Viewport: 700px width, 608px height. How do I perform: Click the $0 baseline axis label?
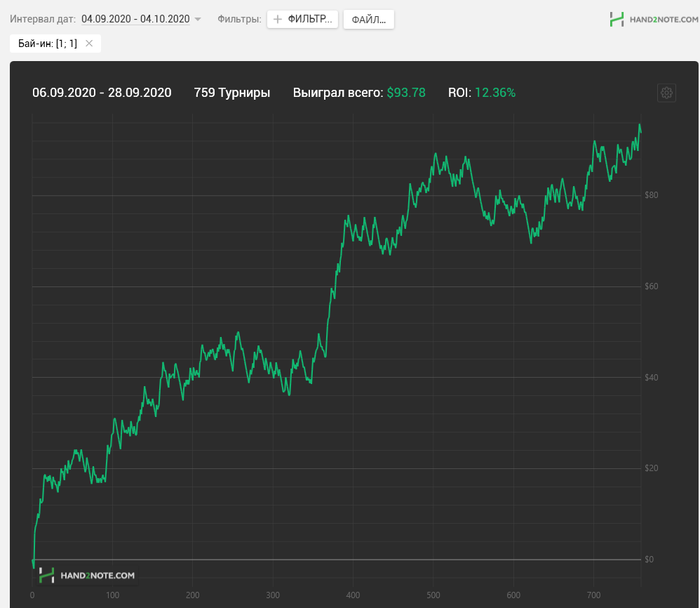tap(649, 559)
